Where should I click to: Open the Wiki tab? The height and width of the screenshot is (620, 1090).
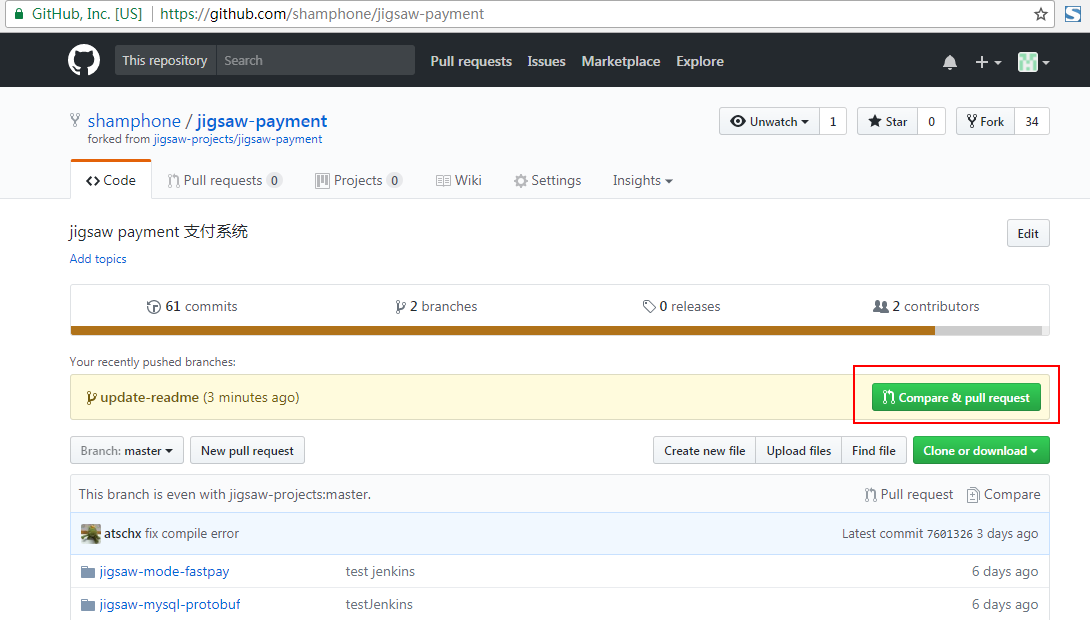[459, 181]
